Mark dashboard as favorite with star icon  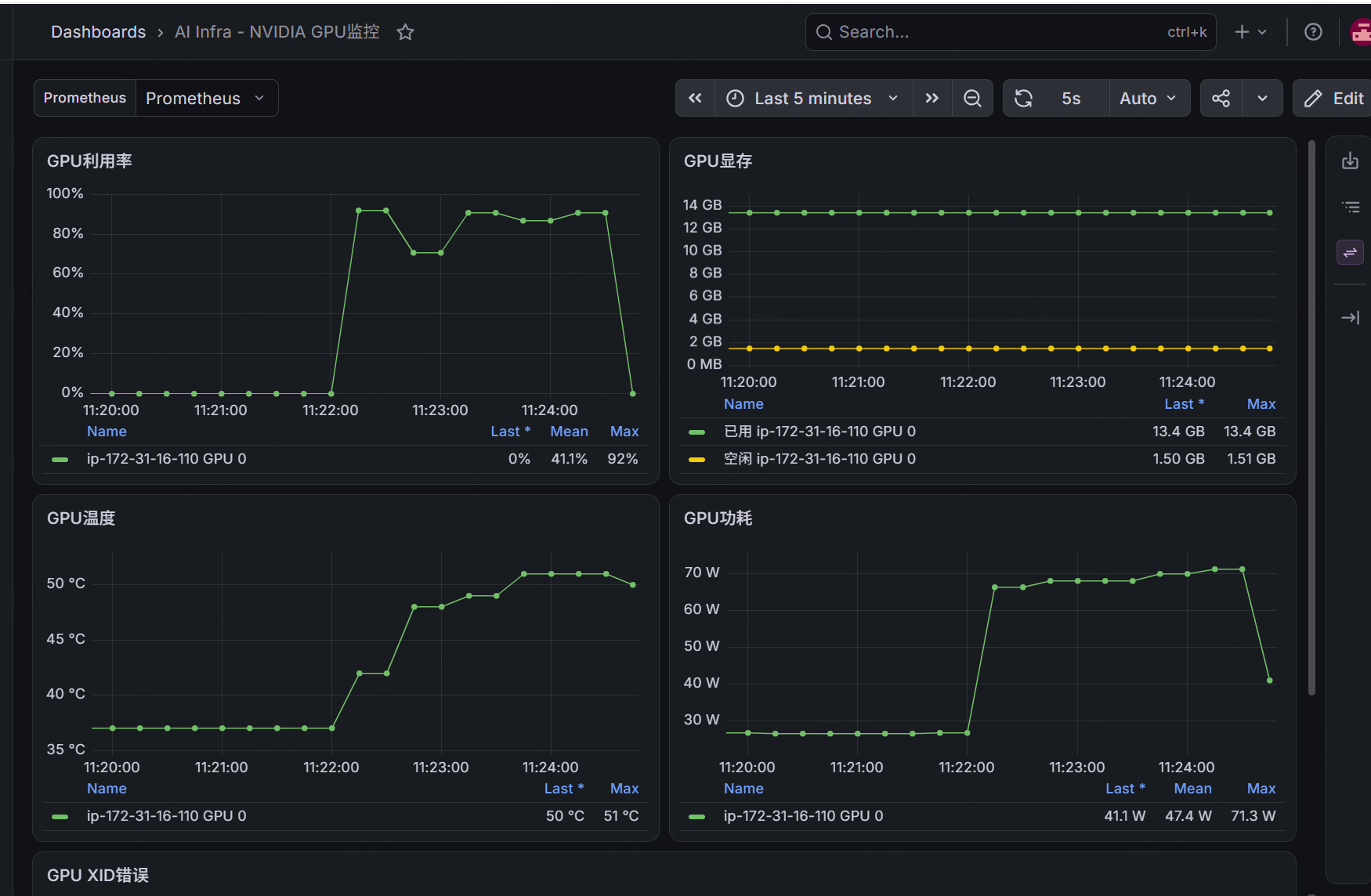405,32
